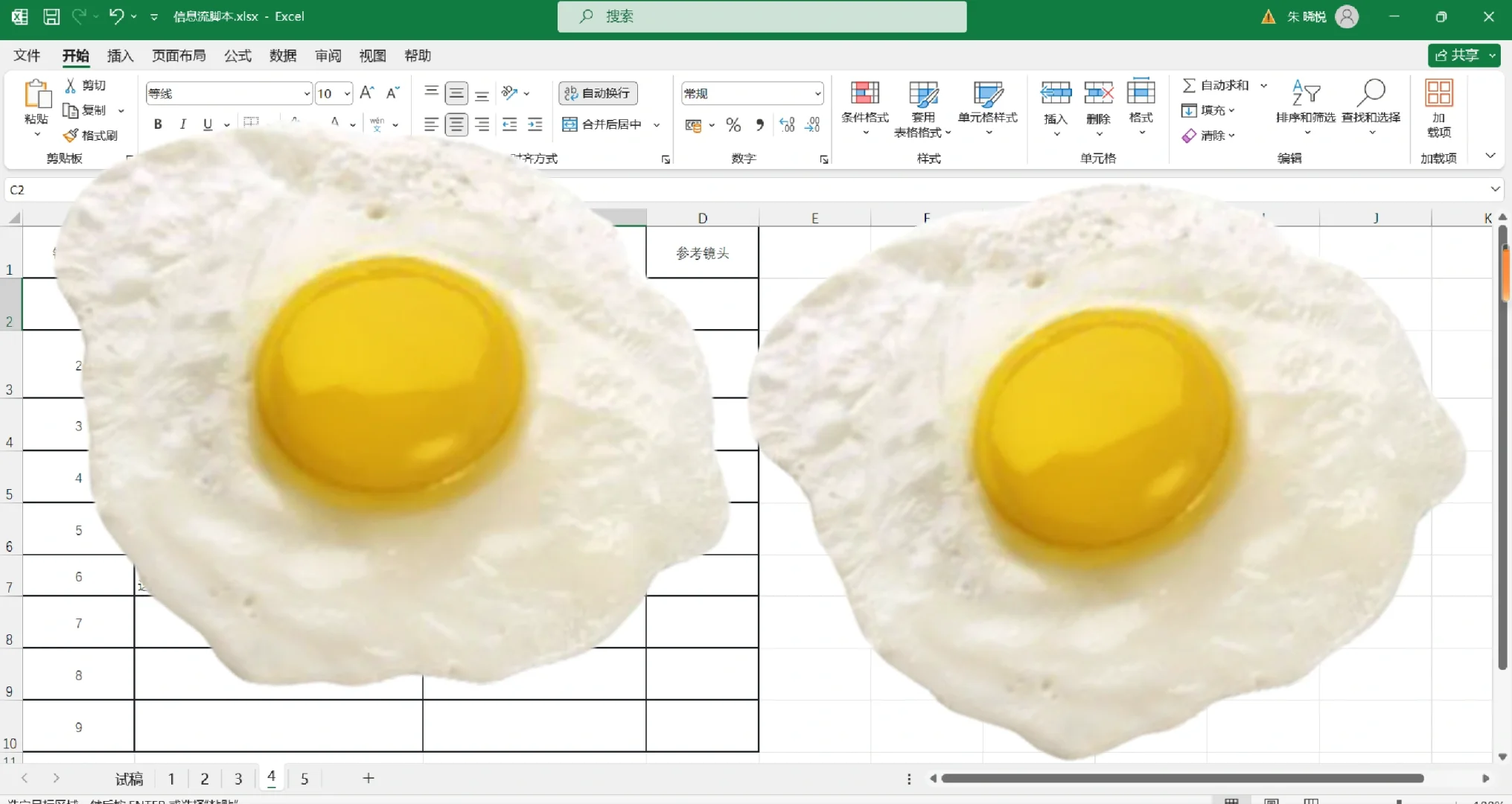This screenshot has height=804, width=1512.
Task: Open the font name dropdown
Action: pyautogui.click(x=306, y=94)
